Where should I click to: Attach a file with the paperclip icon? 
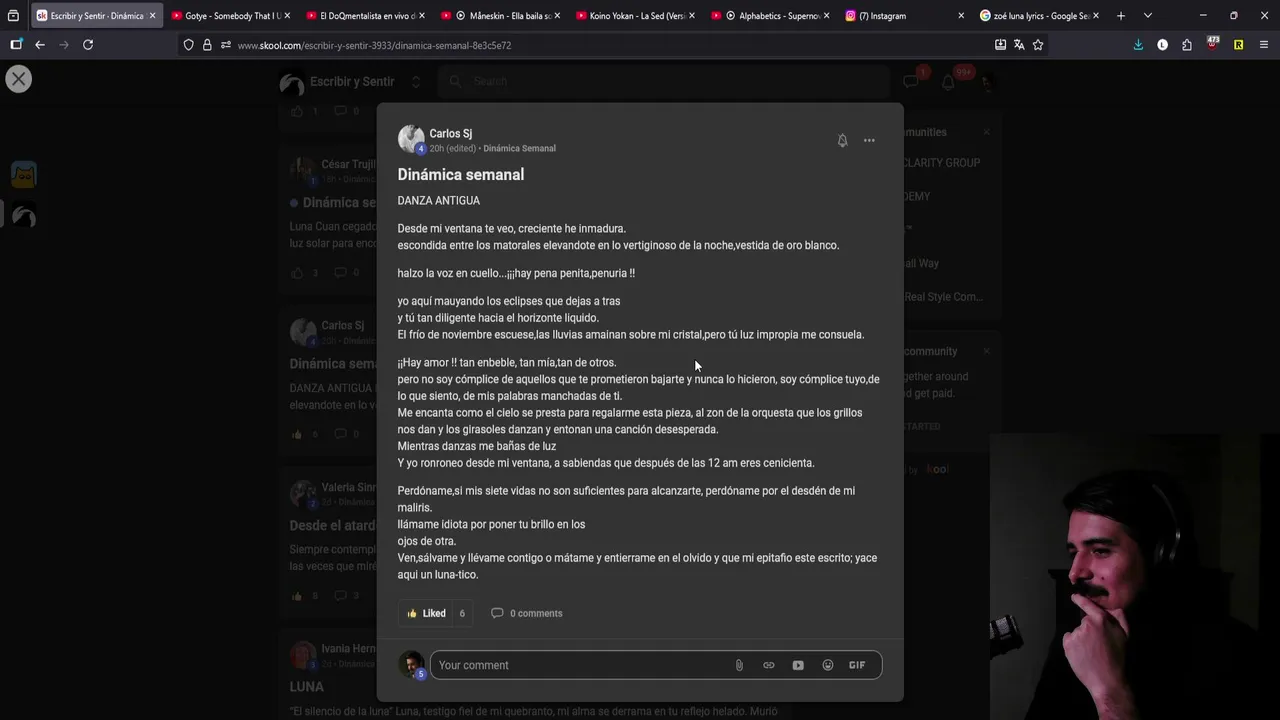(x=739, y=665)
